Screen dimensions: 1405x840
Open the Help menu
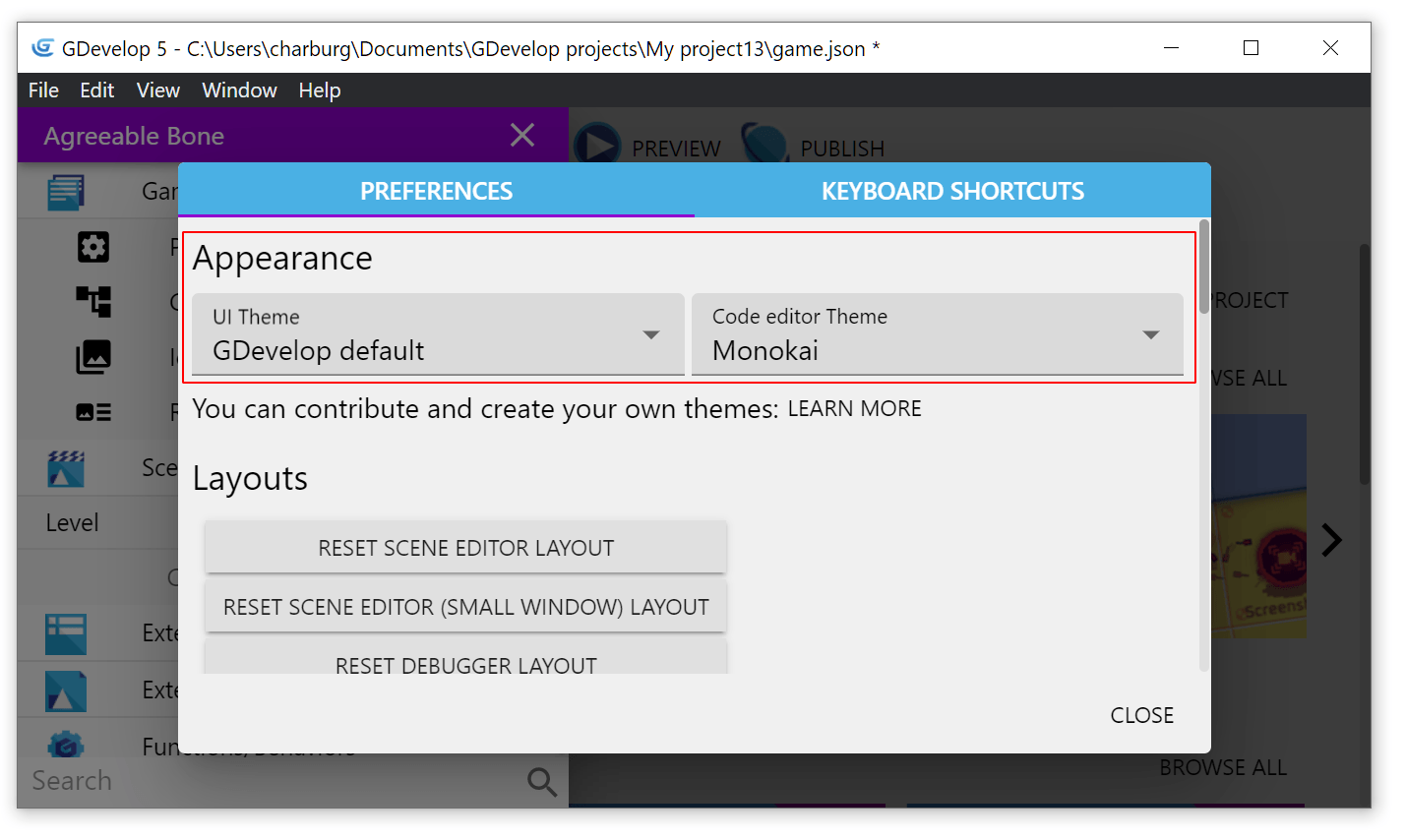(x=320, y=90)
